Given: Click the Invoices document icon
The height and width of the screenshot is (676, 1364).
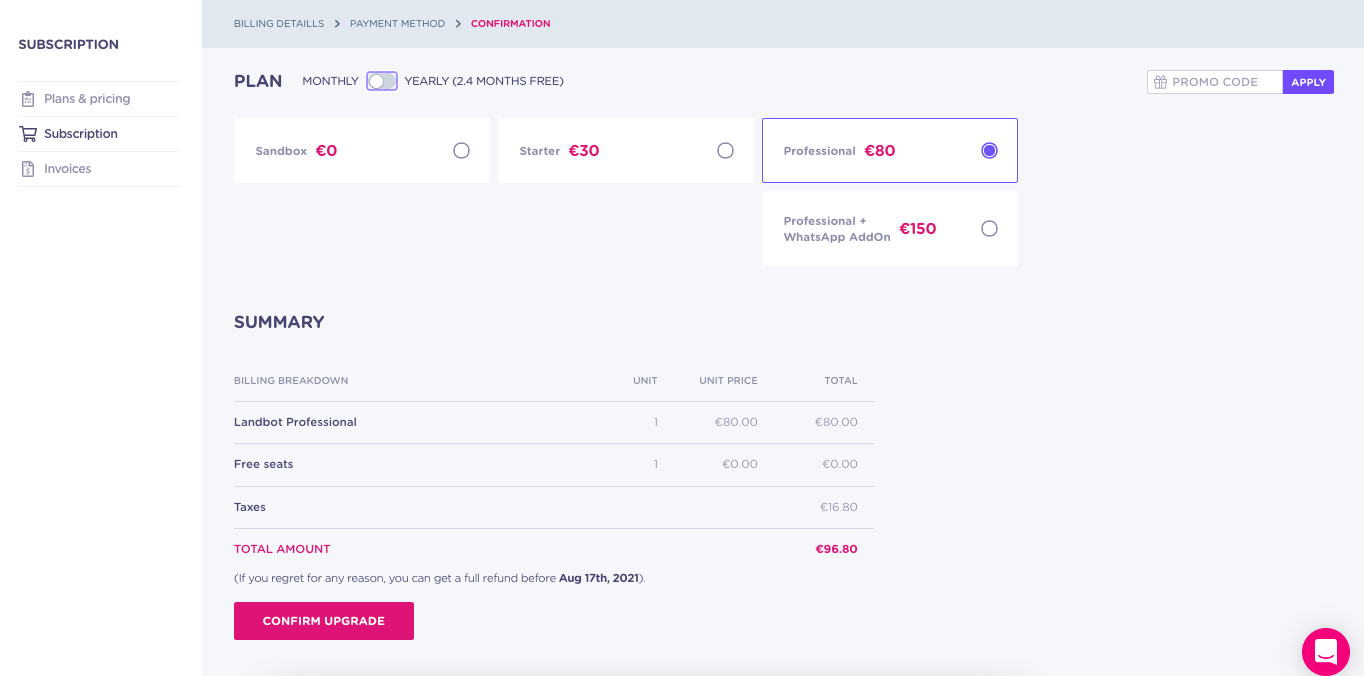Looking at the screenshot, I should click(x=28, y=169).
